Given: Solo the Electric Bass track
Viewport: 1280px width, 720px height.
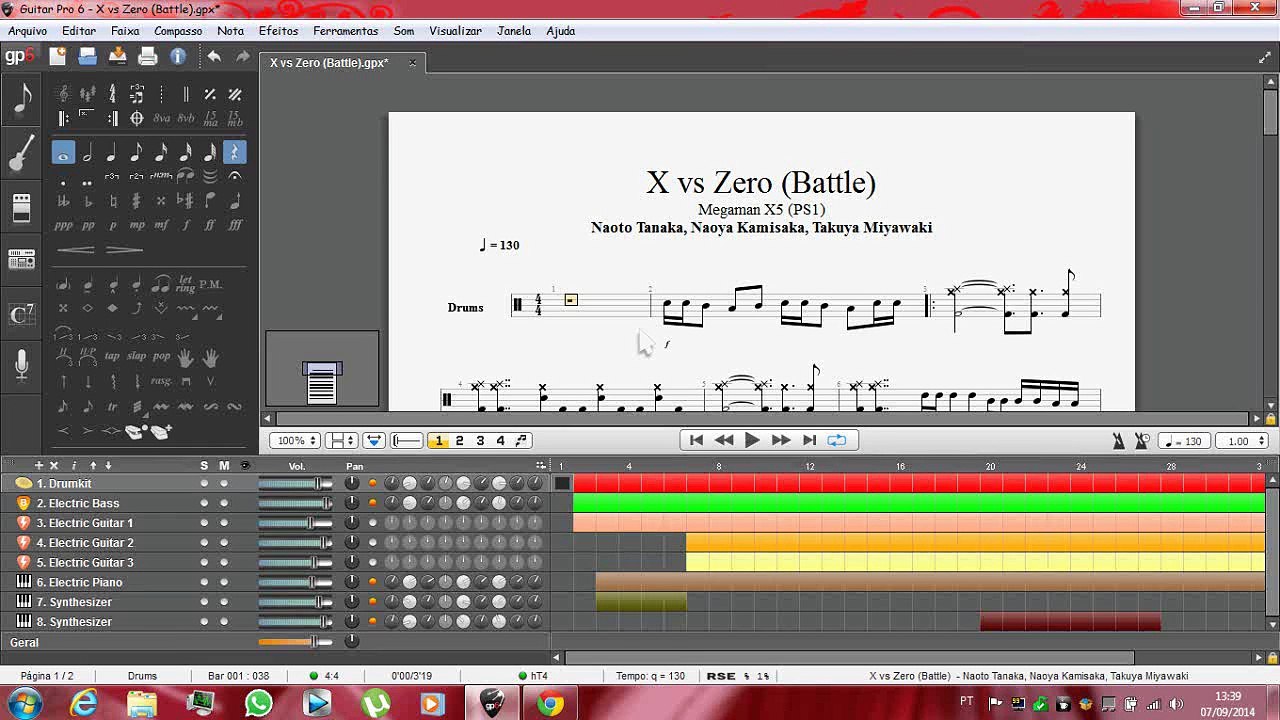Looking at the screenshot, I should [x=204, y=503].
